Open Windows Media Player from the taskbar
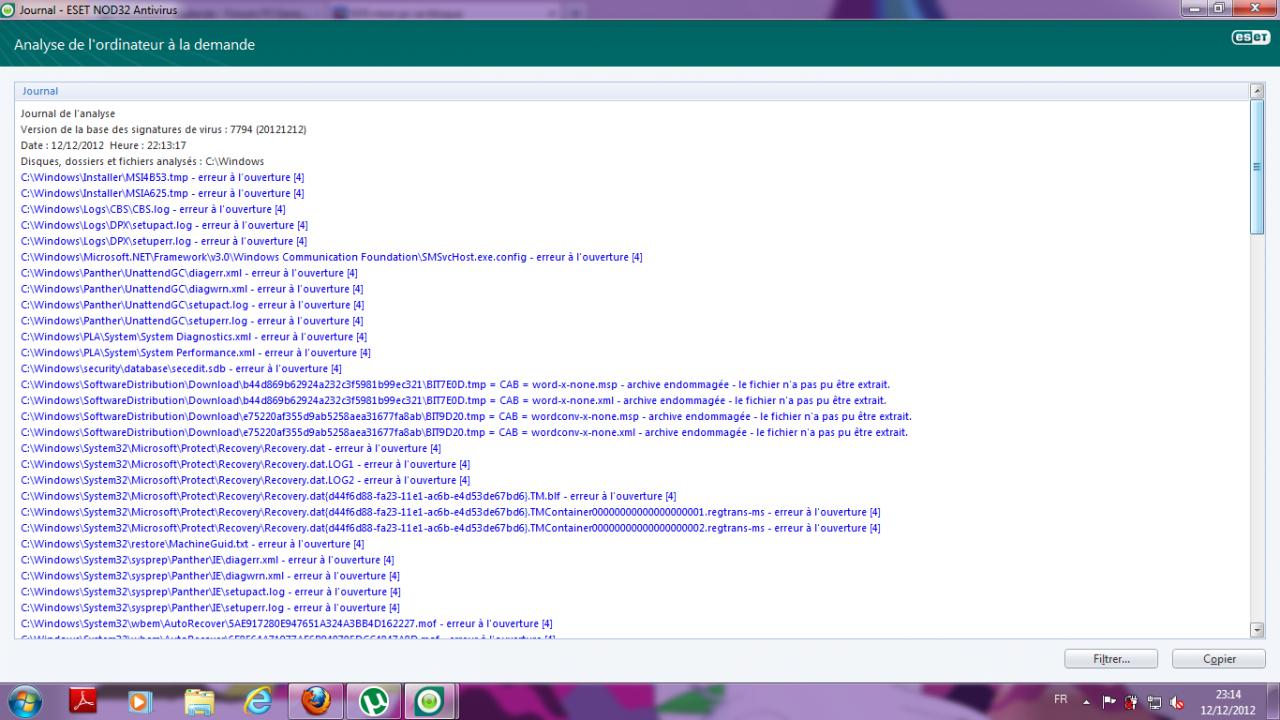The width and height of the screenshot is (1280, 720). (140, 702)
